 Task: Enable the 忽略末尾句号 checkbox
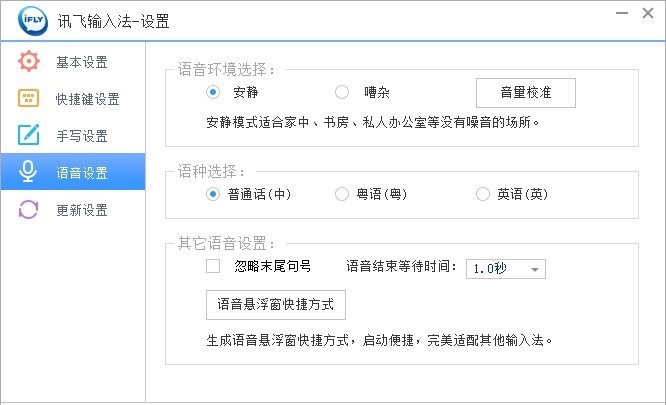point(213,267)
